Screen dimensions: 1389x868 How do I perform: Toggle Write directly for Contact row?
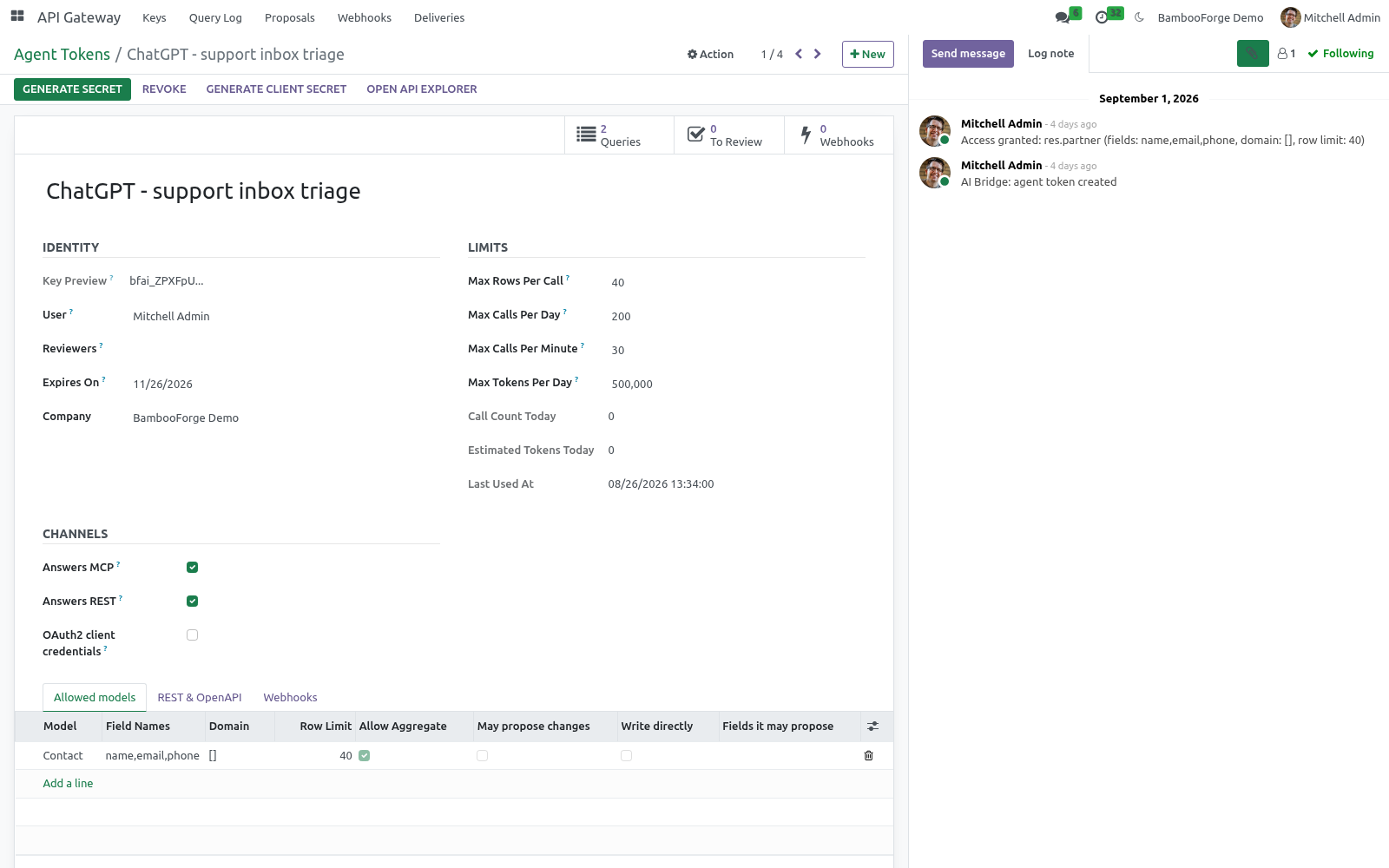point(627,756)
